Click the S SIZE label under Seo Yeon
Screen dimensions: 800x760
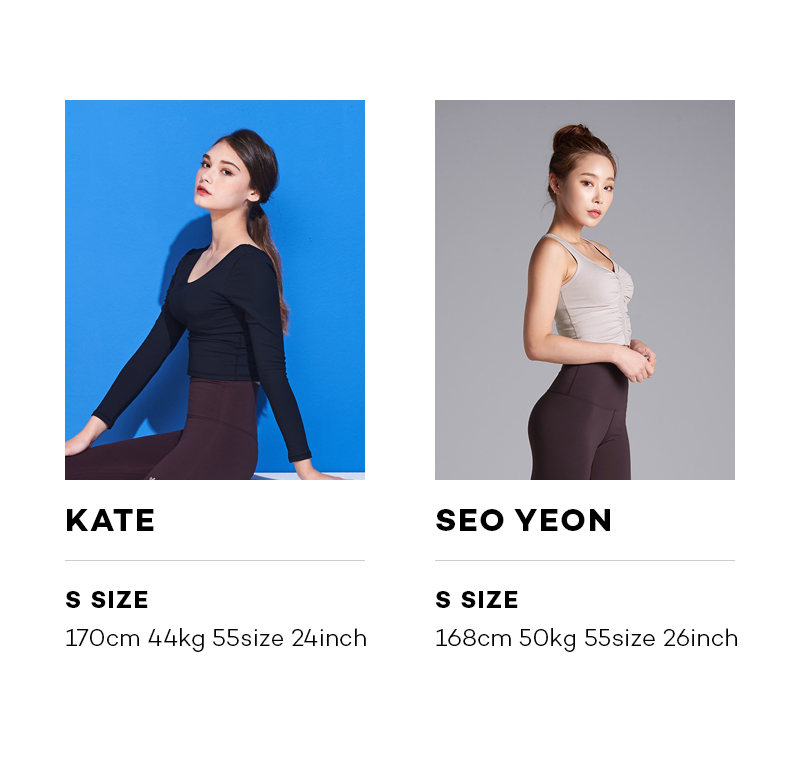pyautogui.click(x=477, y=600)
